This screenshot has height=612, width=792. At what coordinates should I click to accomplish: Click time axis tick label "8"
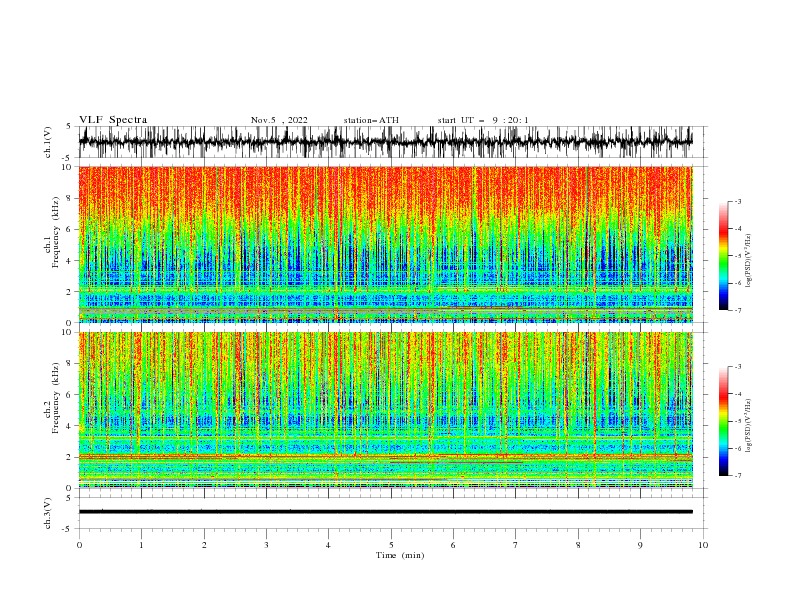578,545
